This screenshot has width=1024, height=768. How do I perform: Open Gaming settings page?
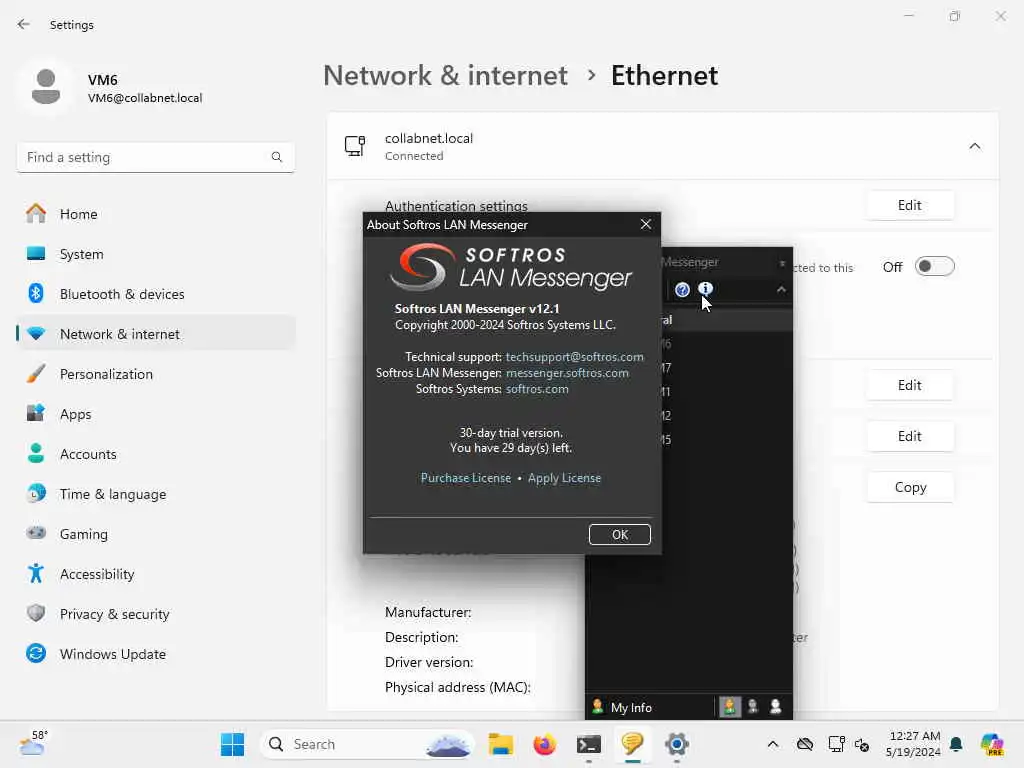[155, 534]
